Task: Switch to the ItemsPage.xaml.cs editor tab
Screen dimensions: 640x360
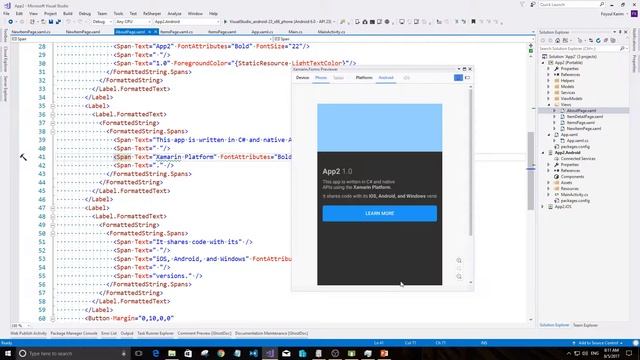Action: [x=176, y=32]
